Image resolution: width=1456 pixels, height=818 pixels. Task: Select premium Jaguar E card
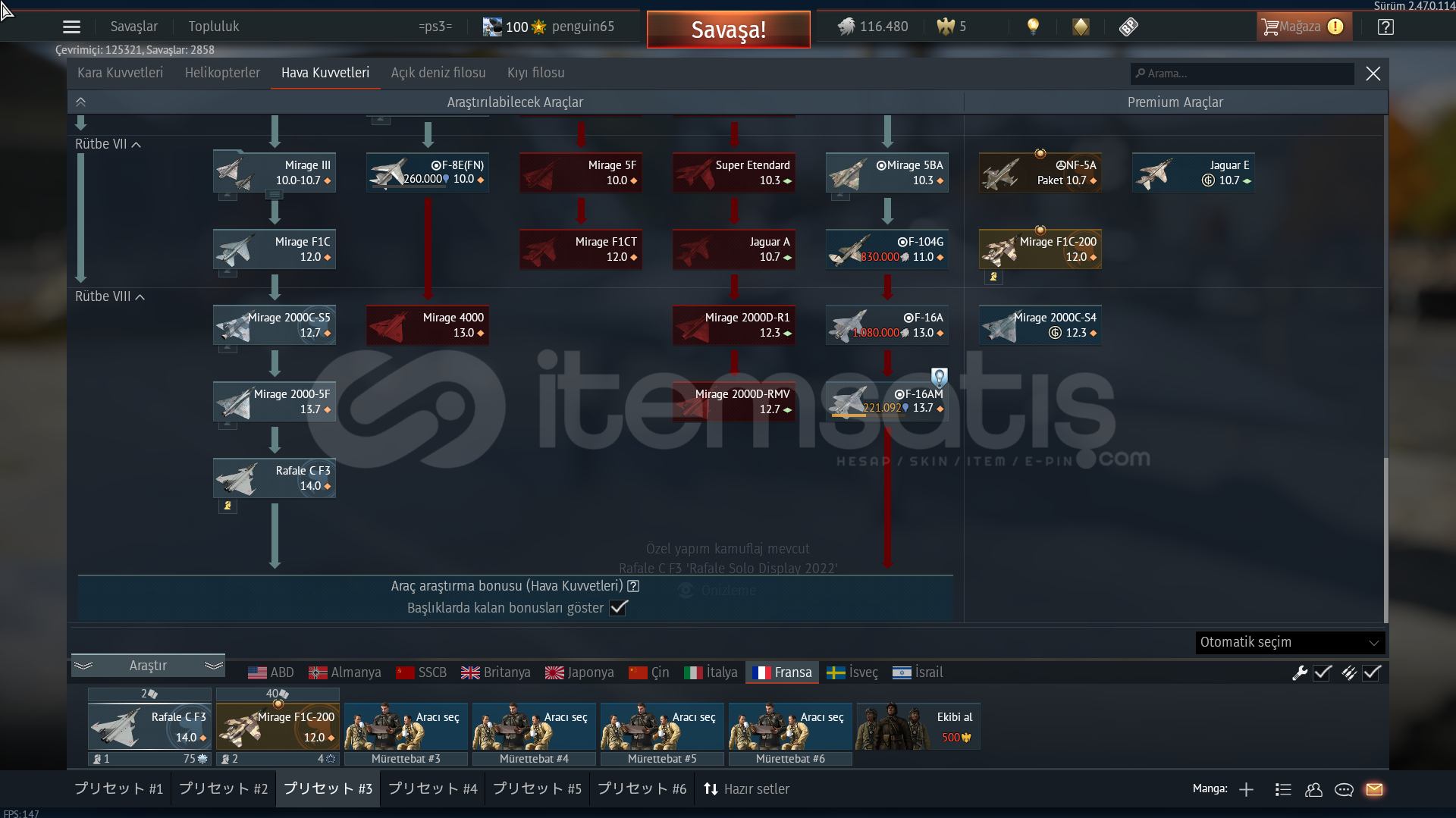tap(1194, 173)
